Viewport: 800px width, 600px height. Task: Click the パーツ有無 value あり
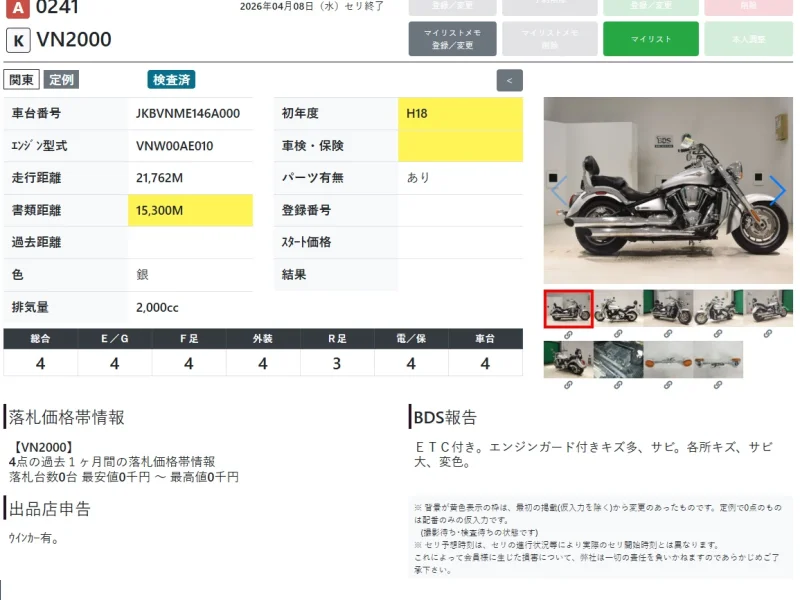(x=418, y=178)
